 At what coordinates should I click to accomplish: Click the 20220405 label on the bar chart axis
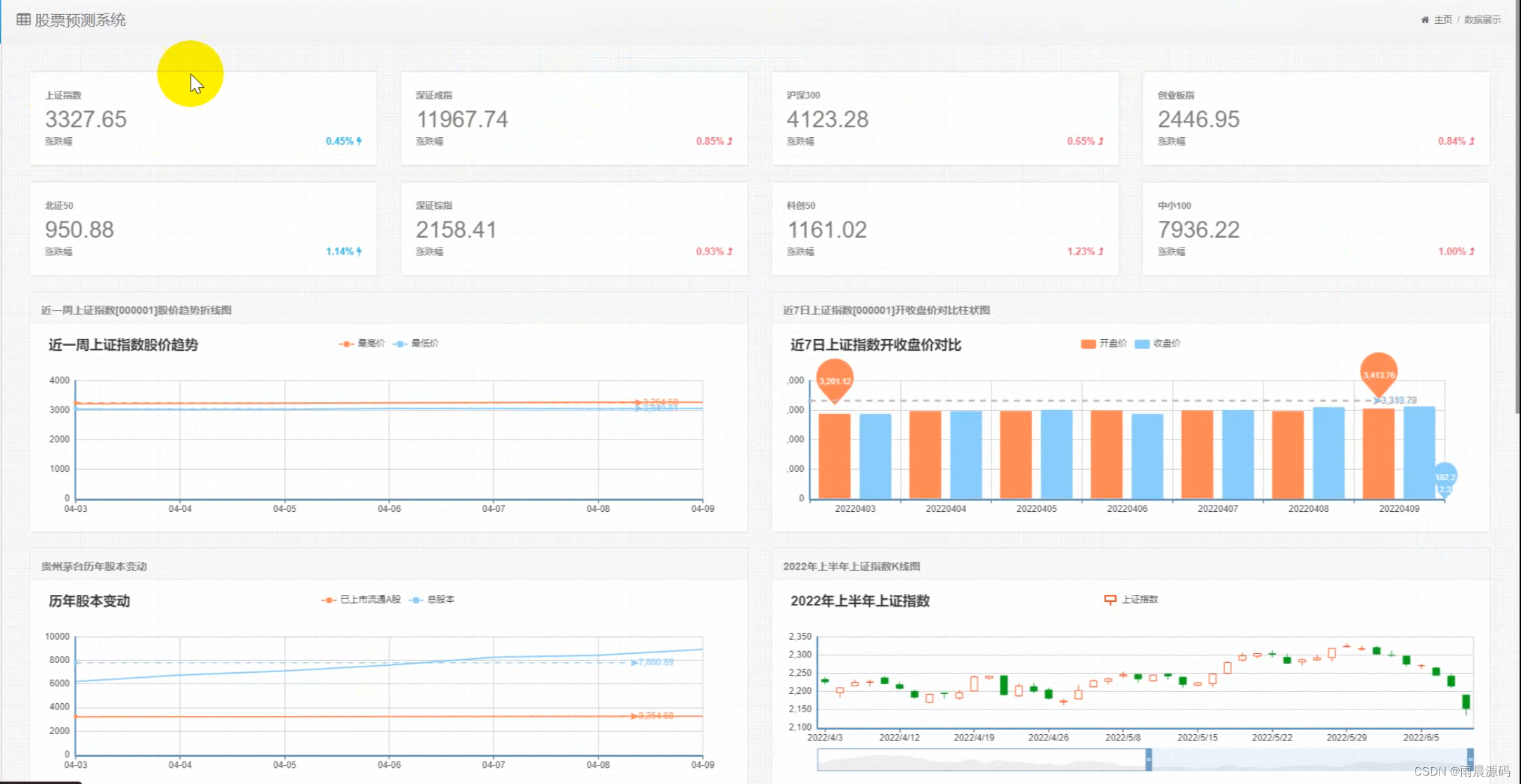click(1037, 508)
